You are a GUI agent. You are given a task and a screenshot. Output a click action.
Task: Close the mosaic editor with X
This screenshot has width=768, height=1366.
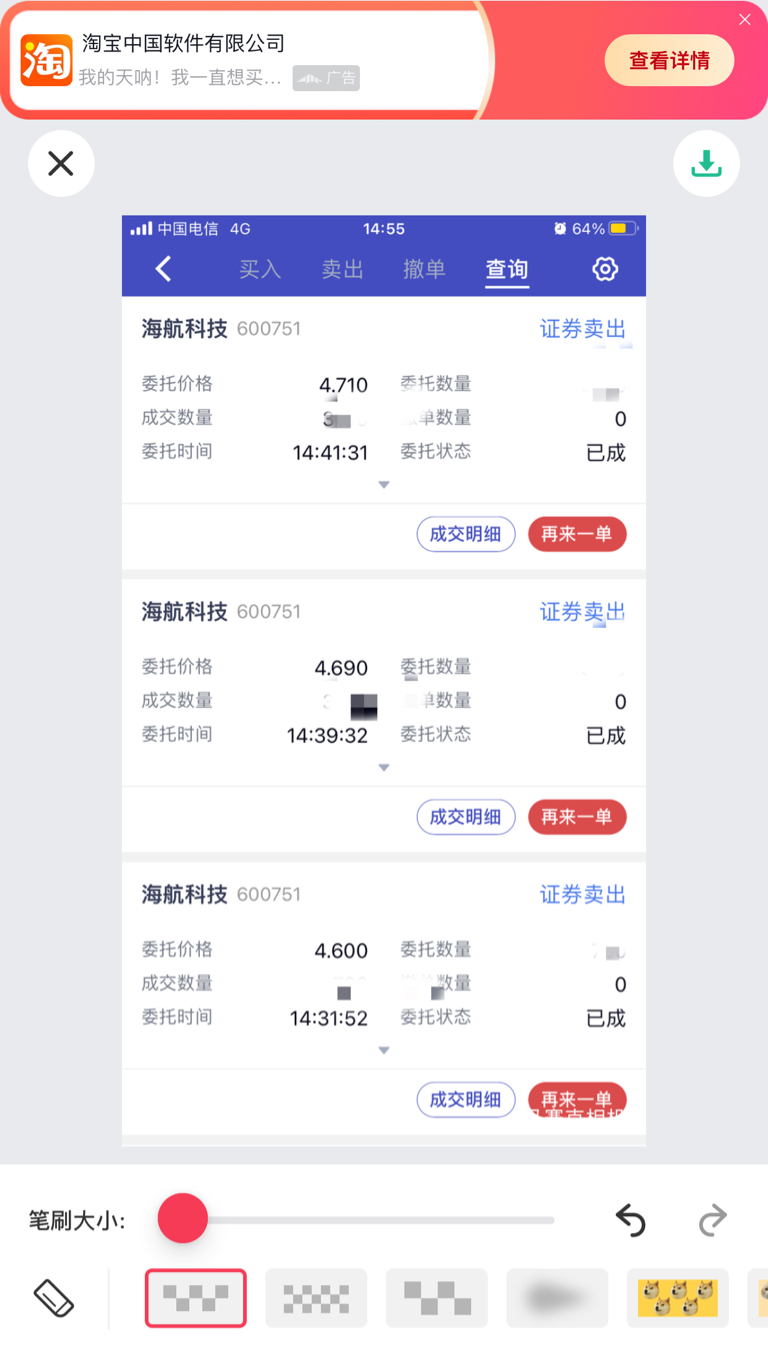tap(61, 163)
